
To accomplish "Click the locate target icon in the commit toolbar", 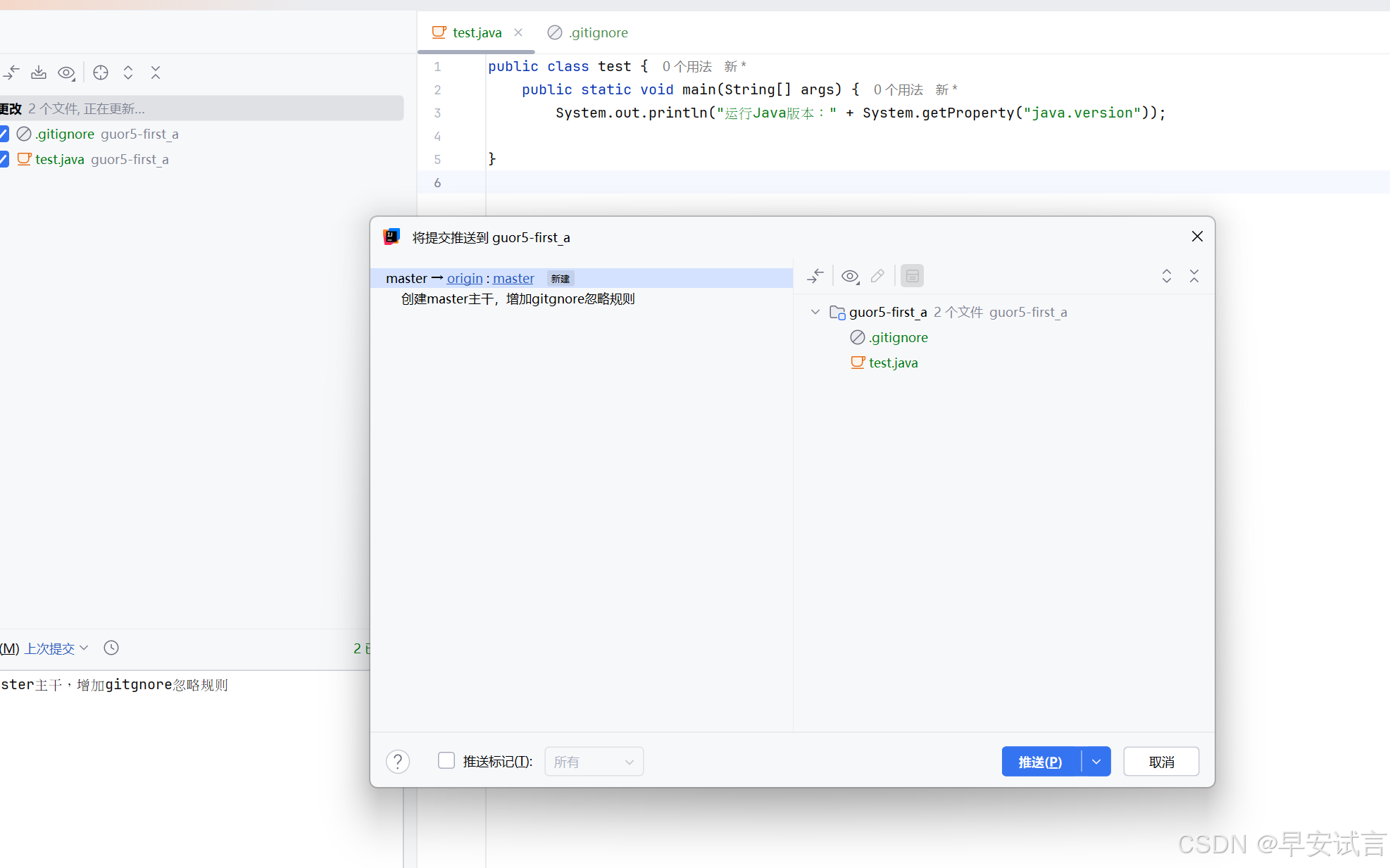I will tap(101, 73).
